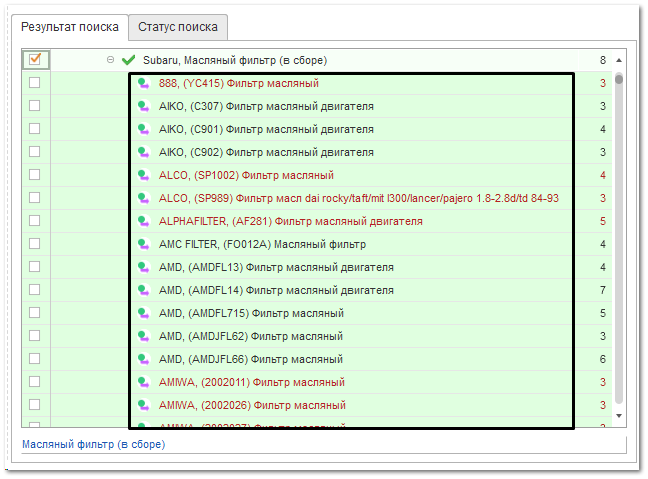648x479 pixels.
Task: Collapse the Subaru Масляный фильтр group
Action: [110, 60]
